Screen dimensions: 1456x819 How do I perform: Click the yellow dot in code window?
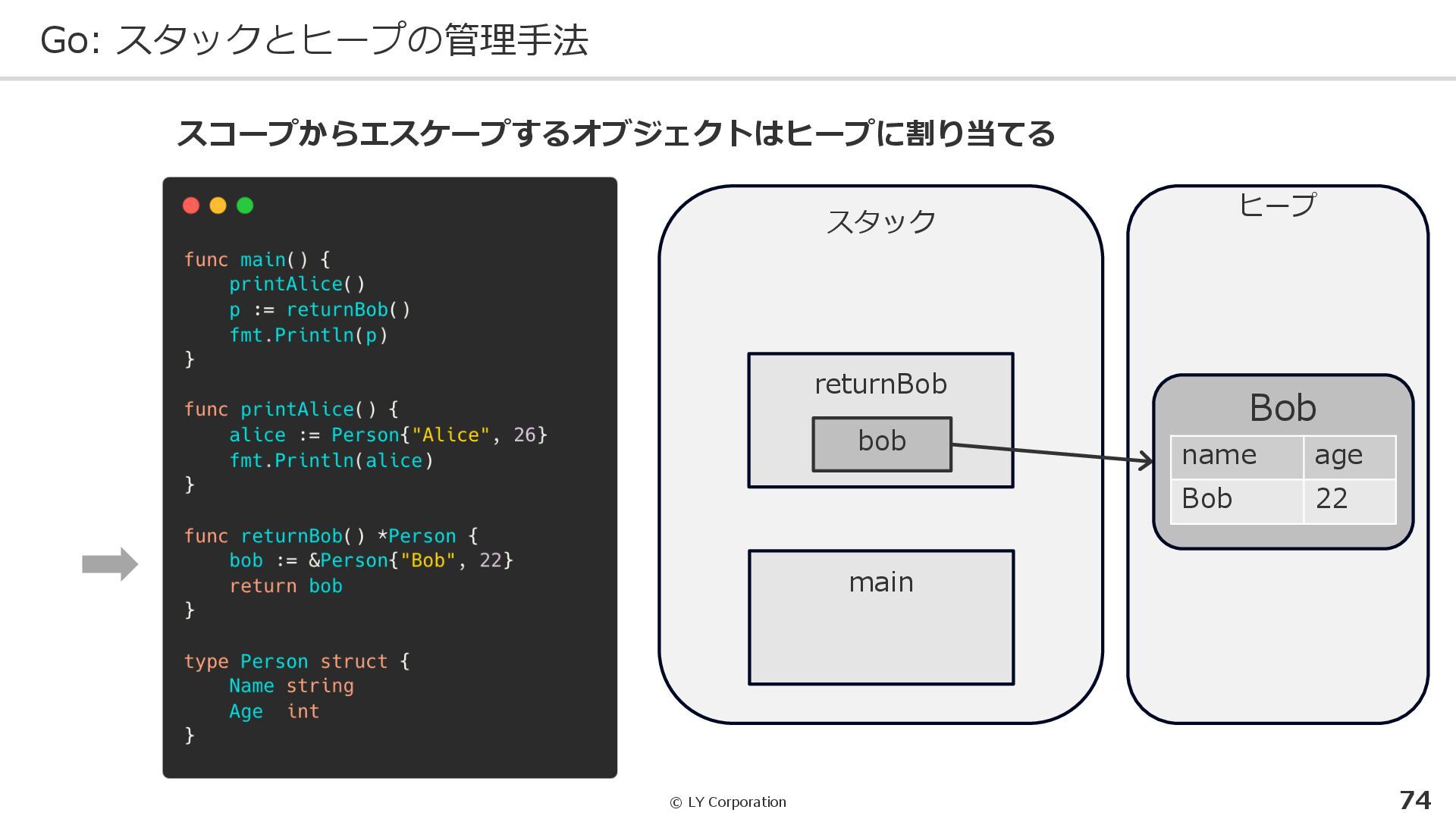click(218, 206)
